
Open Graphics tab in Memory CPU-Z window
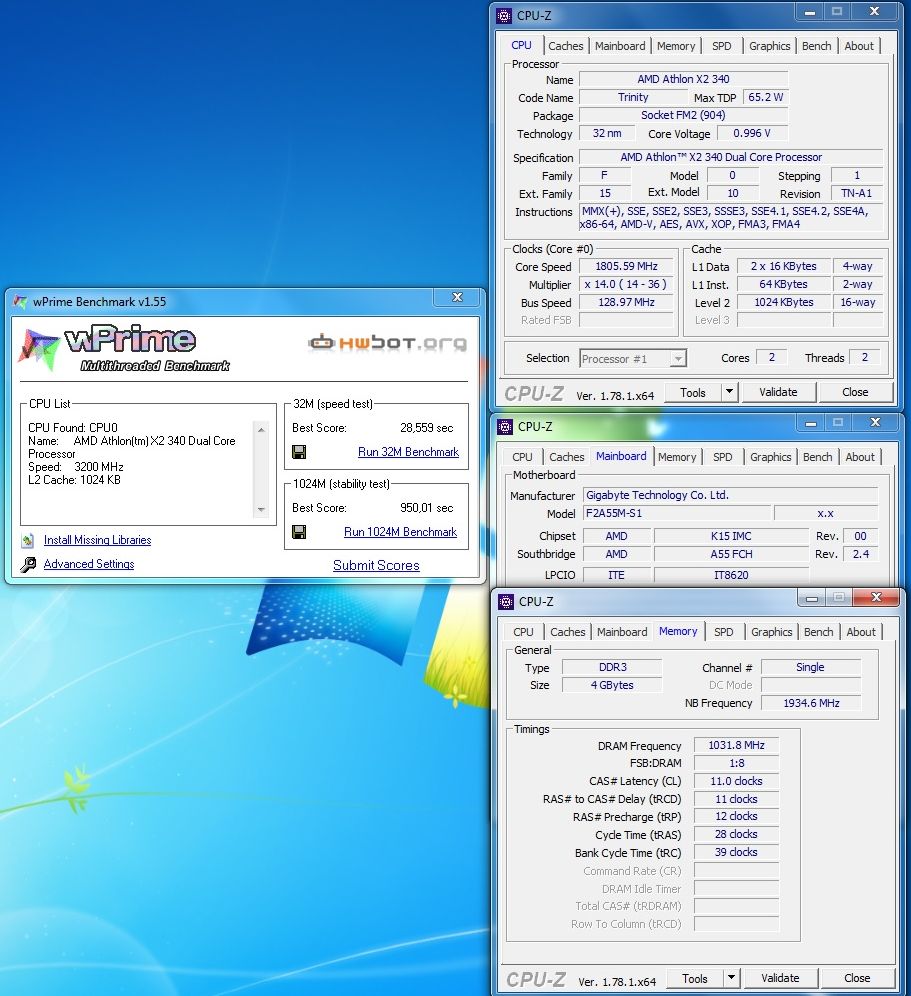point(771,632)
